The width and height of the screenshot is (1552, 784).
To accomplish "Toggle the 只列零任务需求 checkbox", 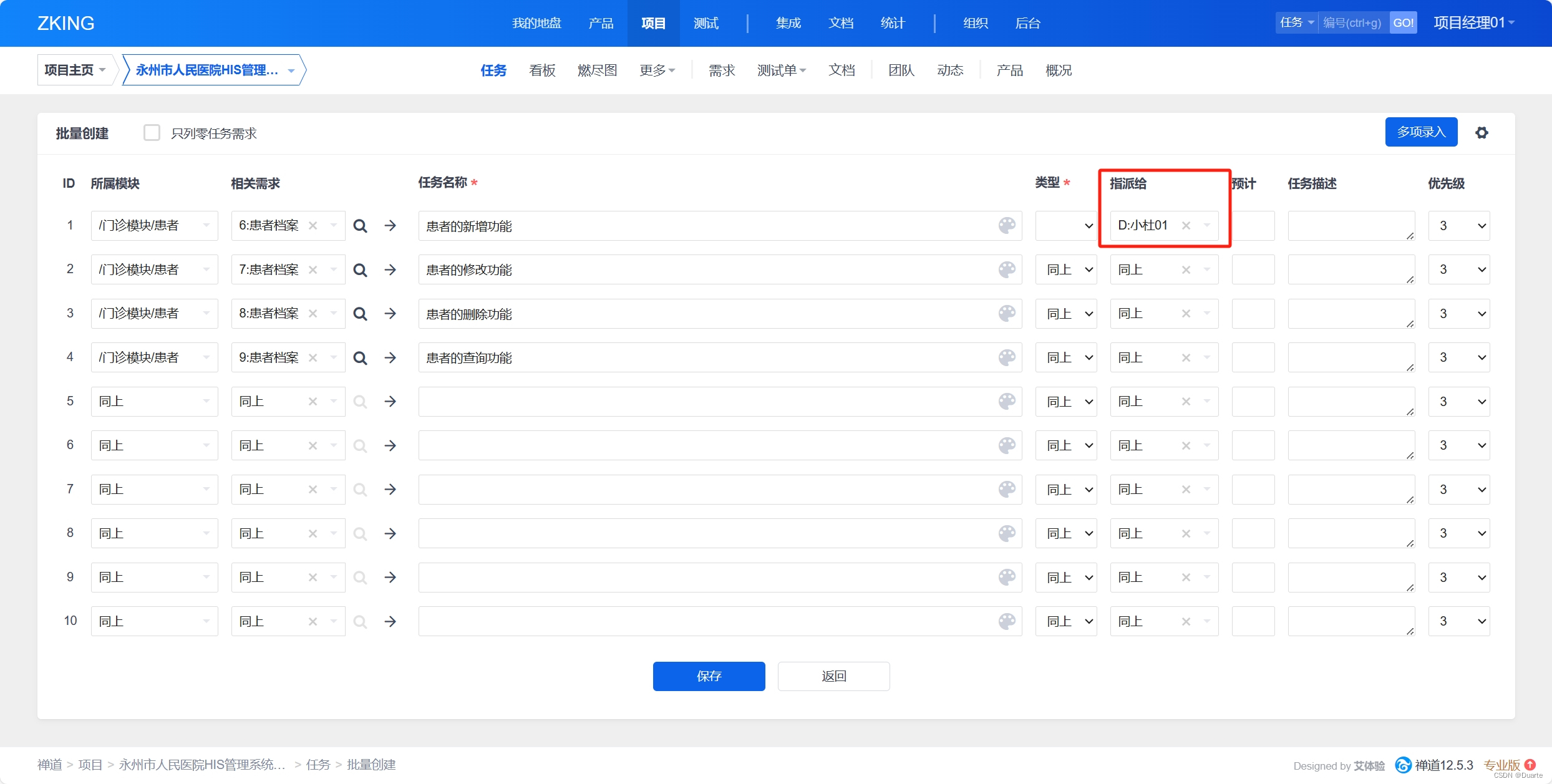I will (x=152, y=133).
